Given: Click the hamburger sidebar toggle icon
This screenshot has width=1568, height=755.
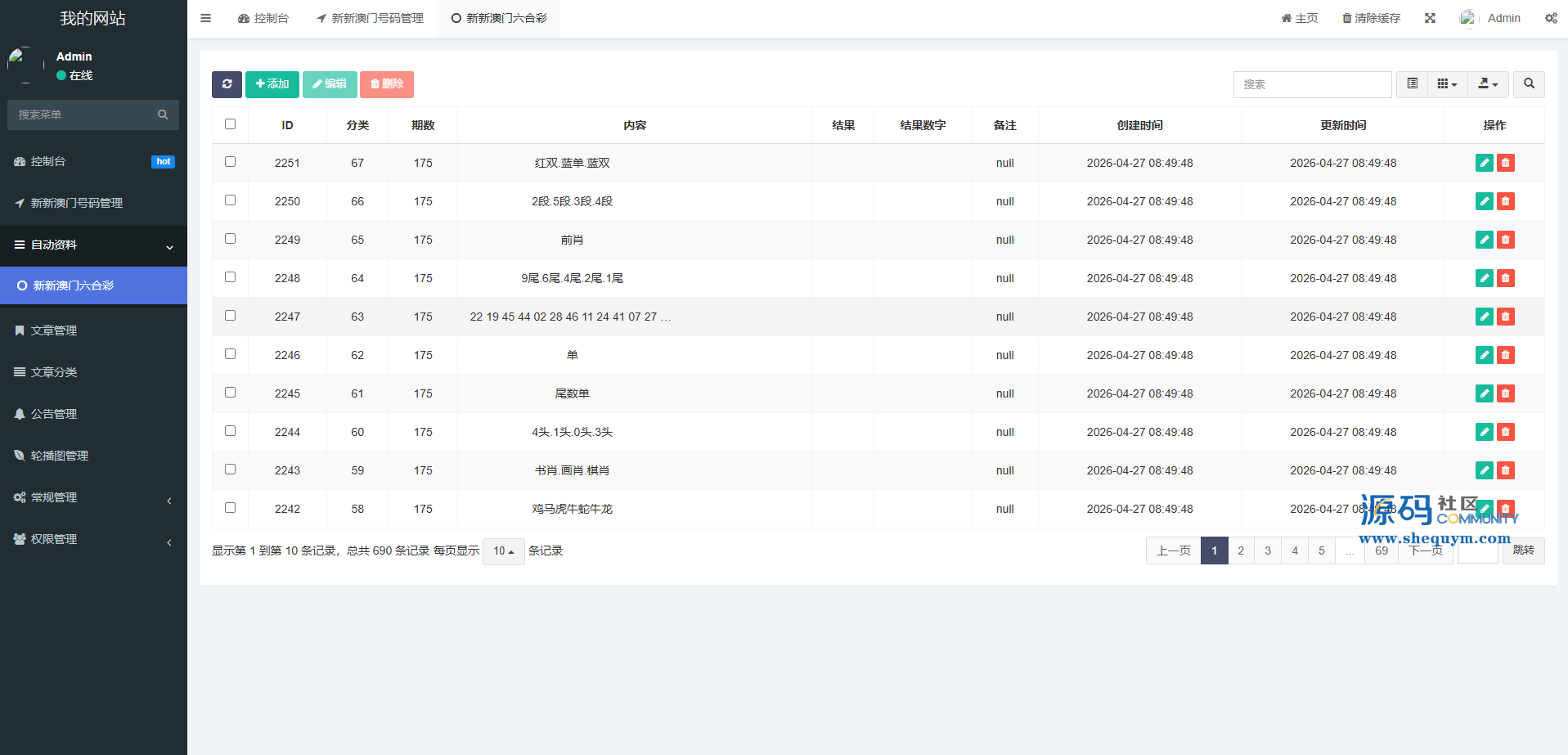Looking at the screenshot, I should pos(206,18).
